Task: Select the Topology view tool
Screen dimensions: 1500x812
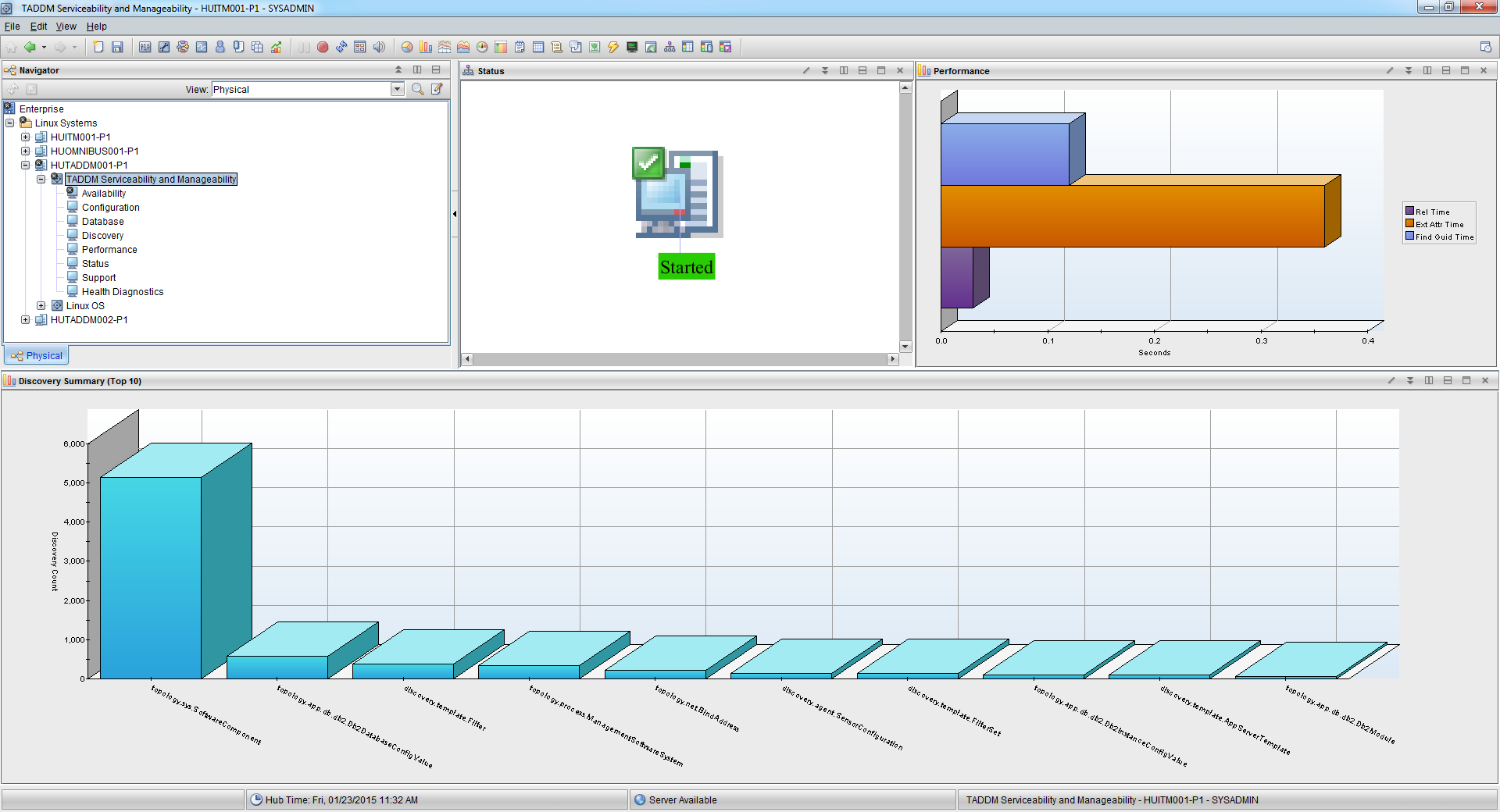Action: click(x=670, y=47)
